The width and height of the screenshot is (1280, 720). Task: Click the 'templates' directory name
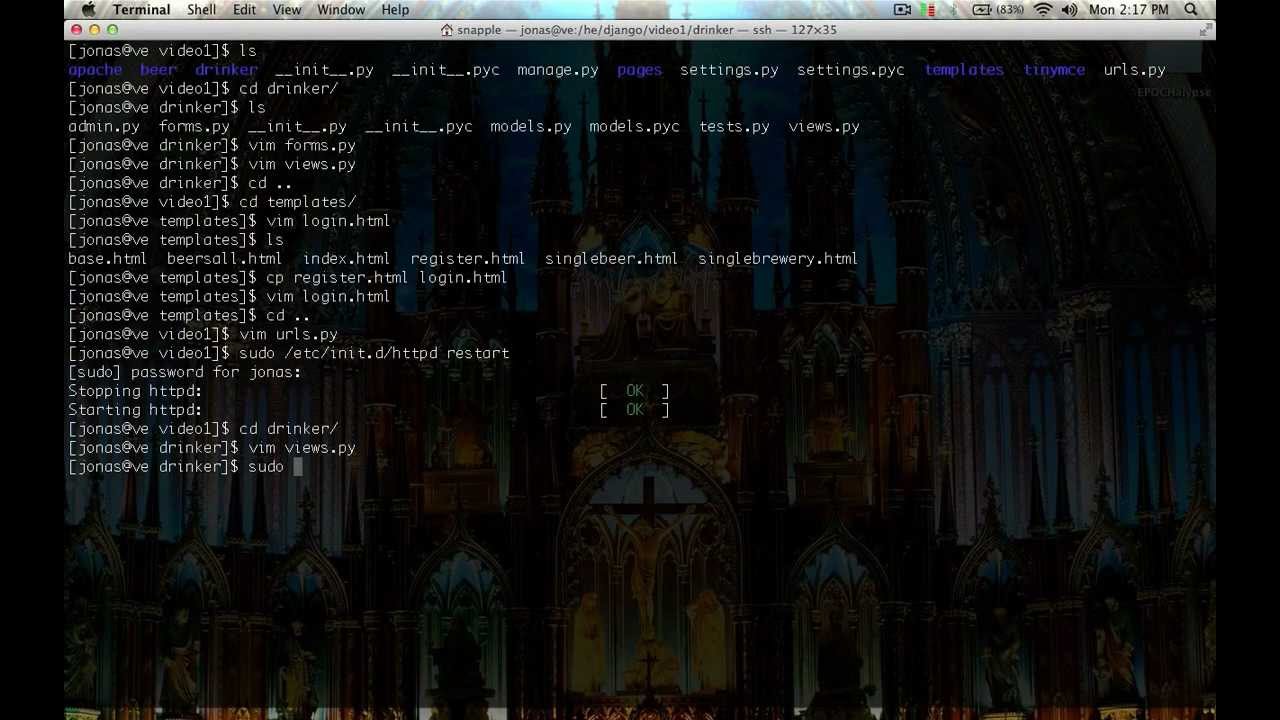(x=964, y=70)
